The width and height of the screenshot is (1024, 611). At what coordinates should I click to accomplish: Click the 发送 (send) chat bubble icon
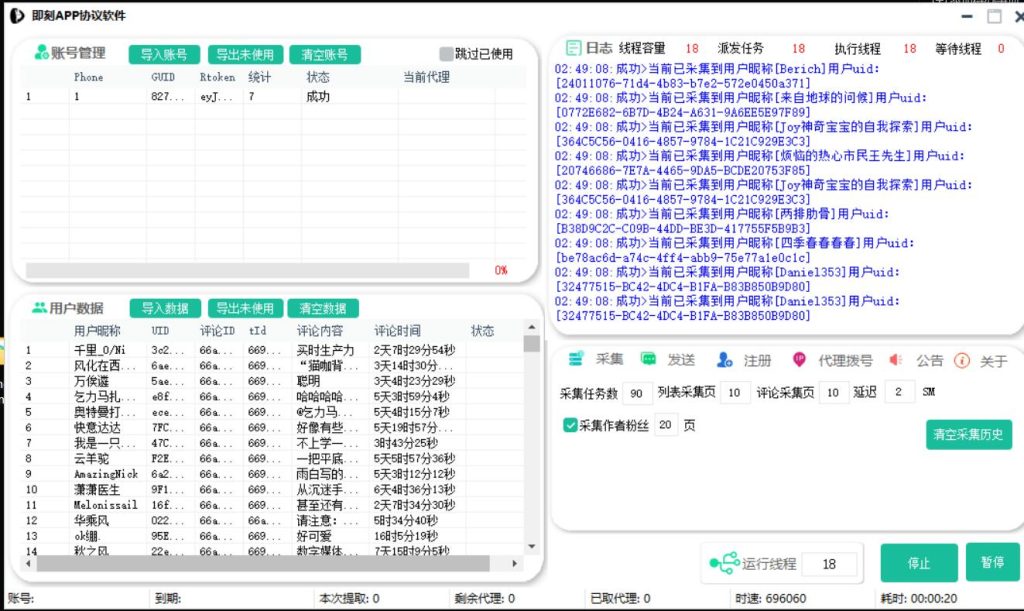tap(649, 359)
